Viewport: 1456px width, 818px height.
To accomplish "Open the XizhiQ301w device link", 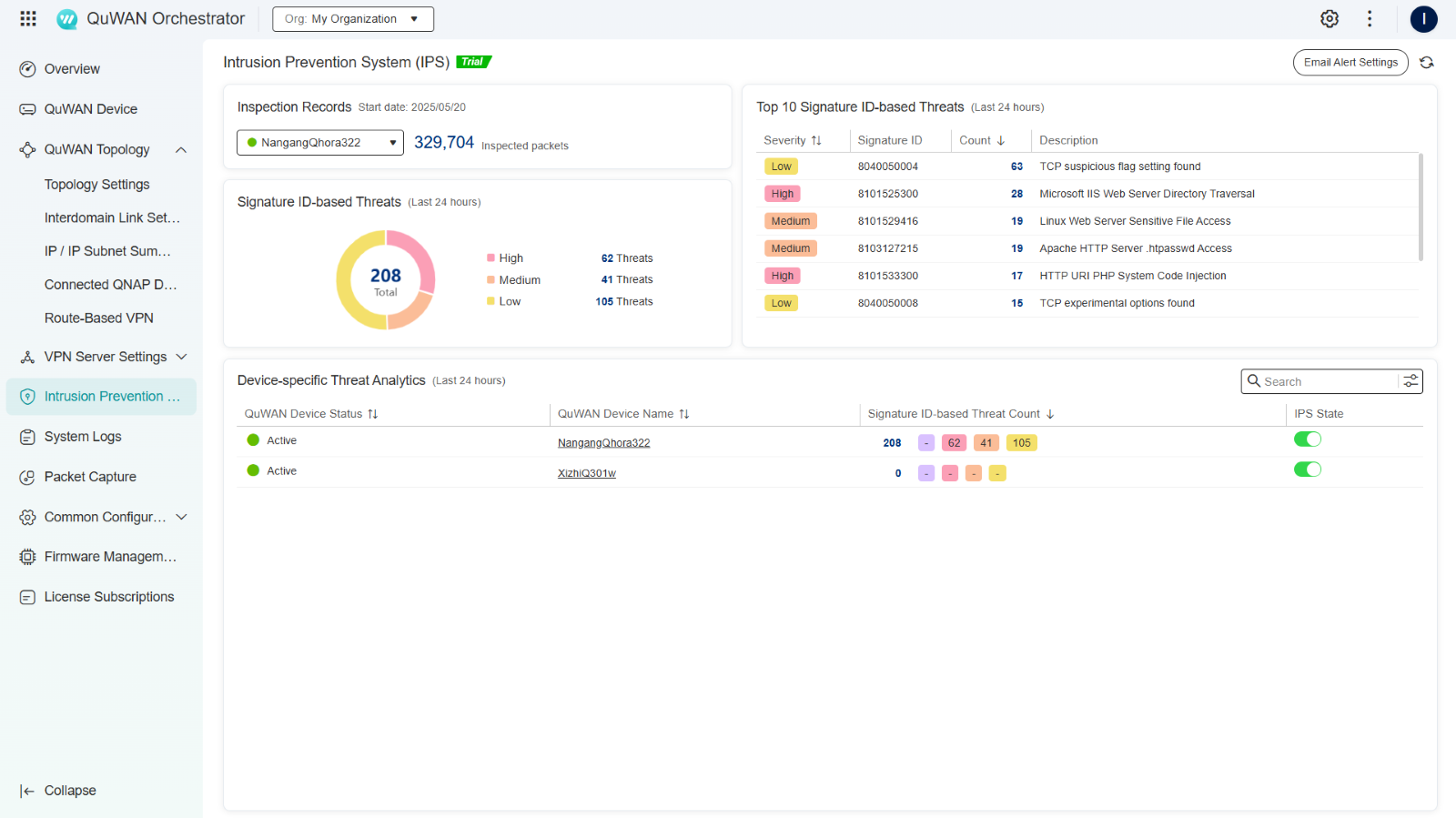I will [587, 473].
